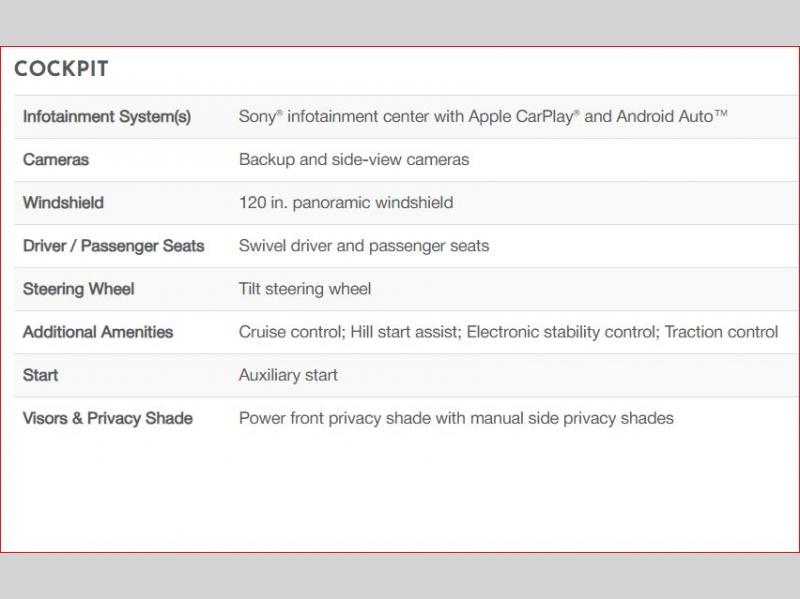Image resolution: width=800 pixels, height=599 pixels.
Task: Click the Cruise control text
Action: point(289,332)
